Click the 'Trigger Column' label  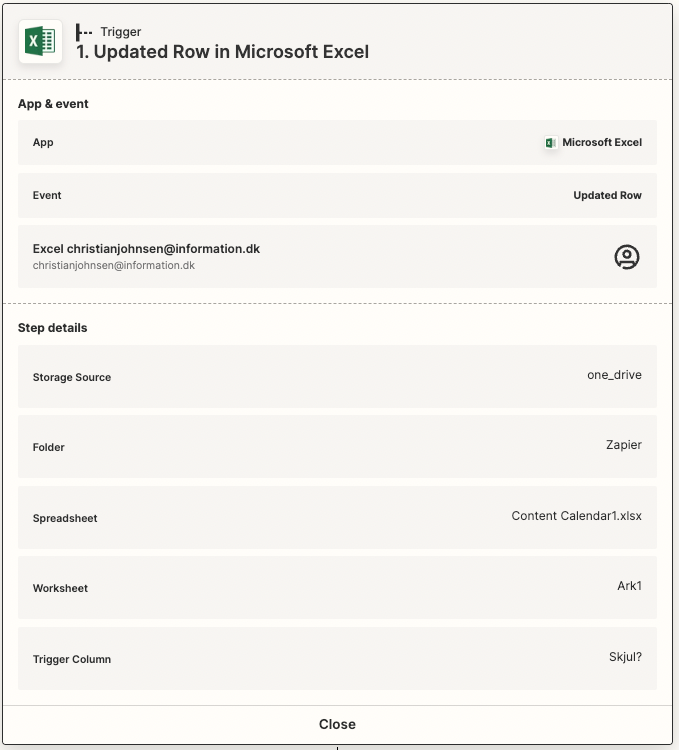coord(72,659)
